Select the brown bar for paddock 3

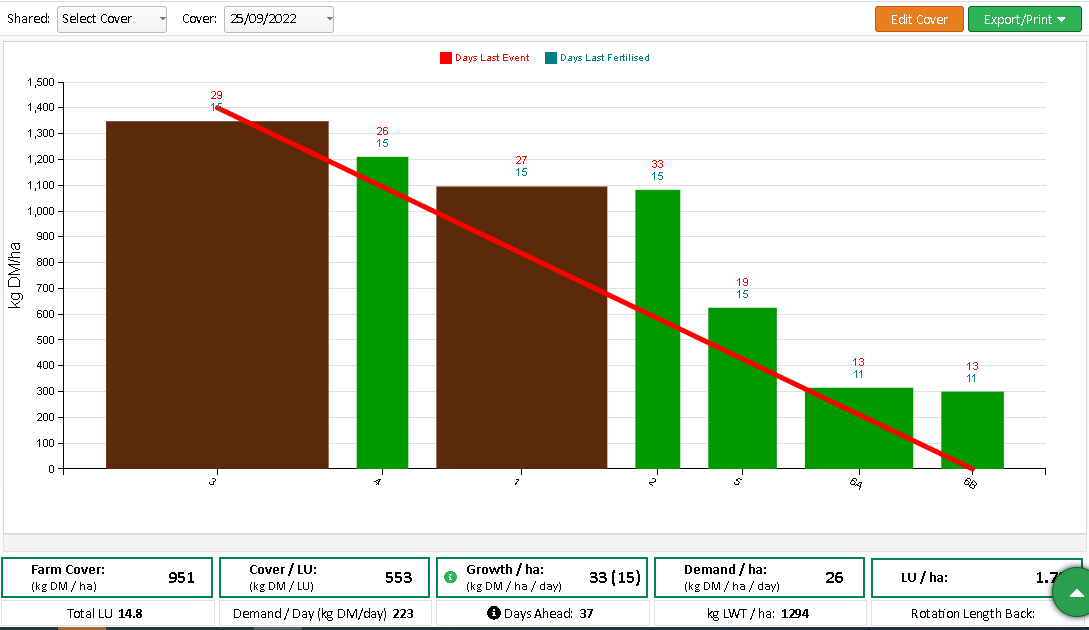(217, 295)
